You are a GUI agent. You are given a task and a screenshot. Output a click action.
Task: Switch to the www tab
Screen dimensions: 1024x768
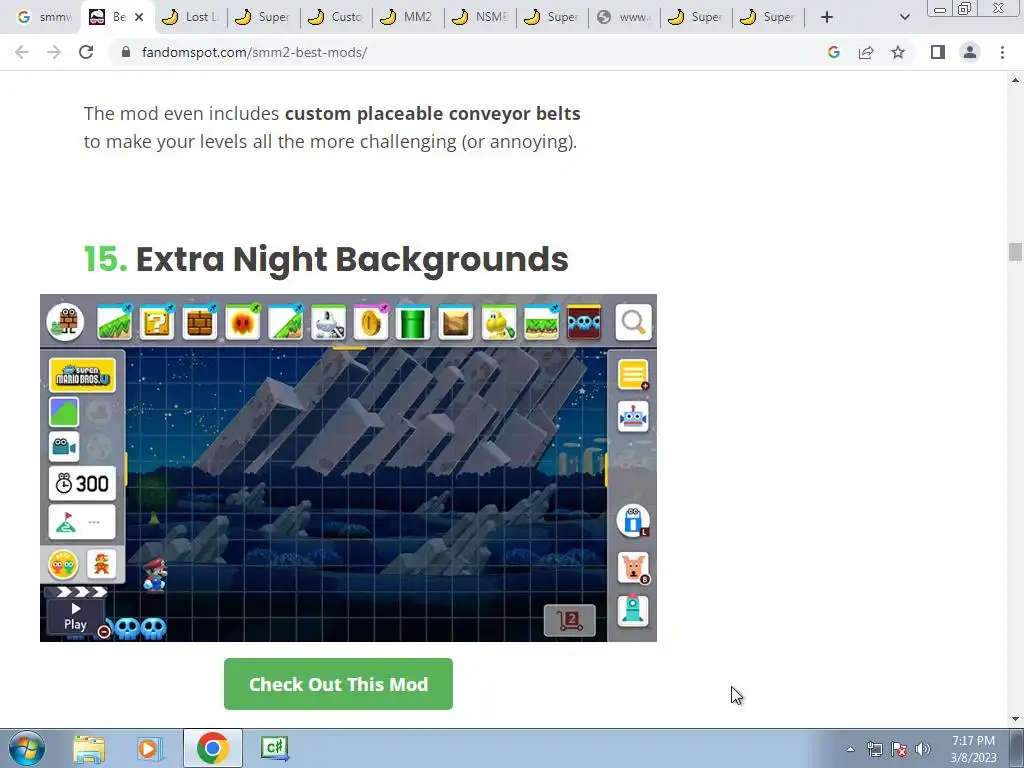click(624, 17)
